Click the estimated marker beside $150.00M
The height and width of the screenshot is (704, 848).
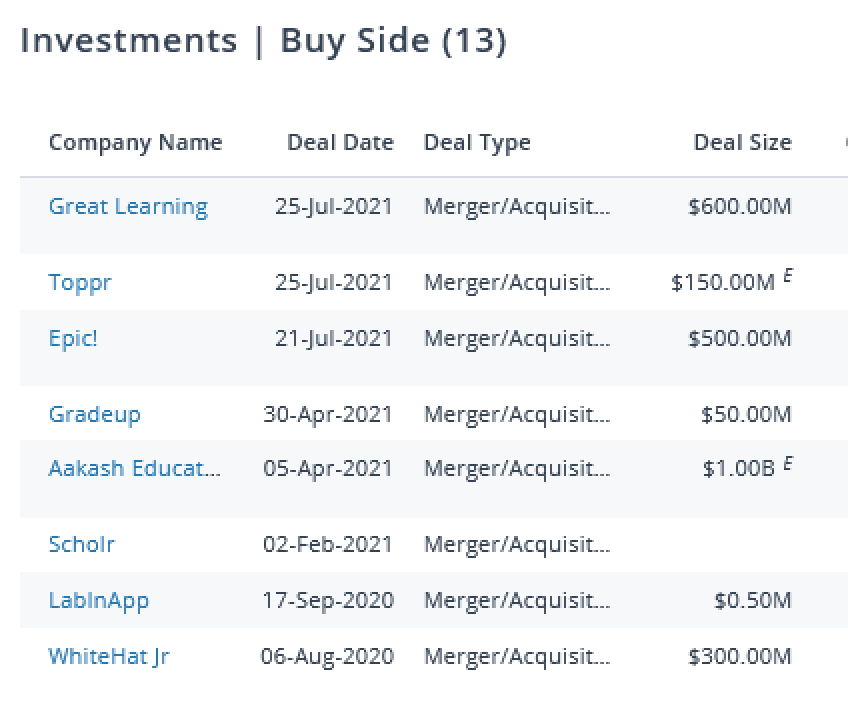(x=788, y=276)
